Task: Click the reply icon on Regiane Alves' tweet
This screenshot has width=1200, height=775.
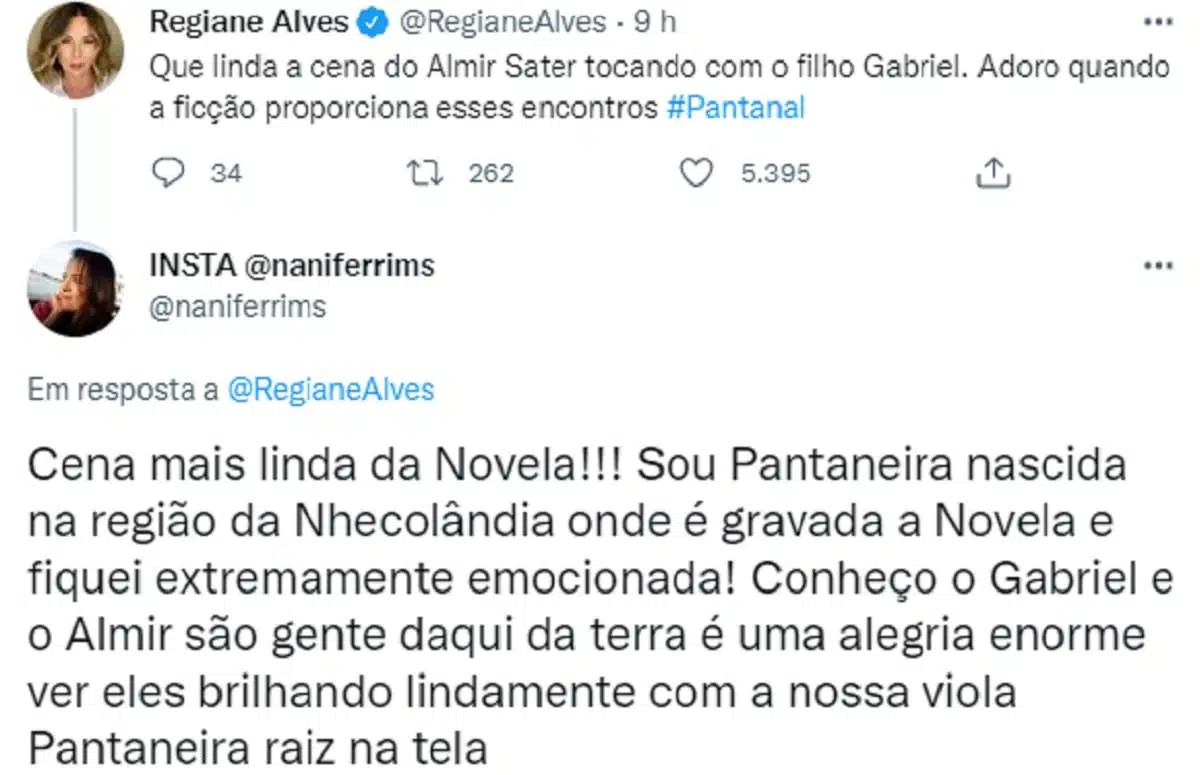Action: 170,172
